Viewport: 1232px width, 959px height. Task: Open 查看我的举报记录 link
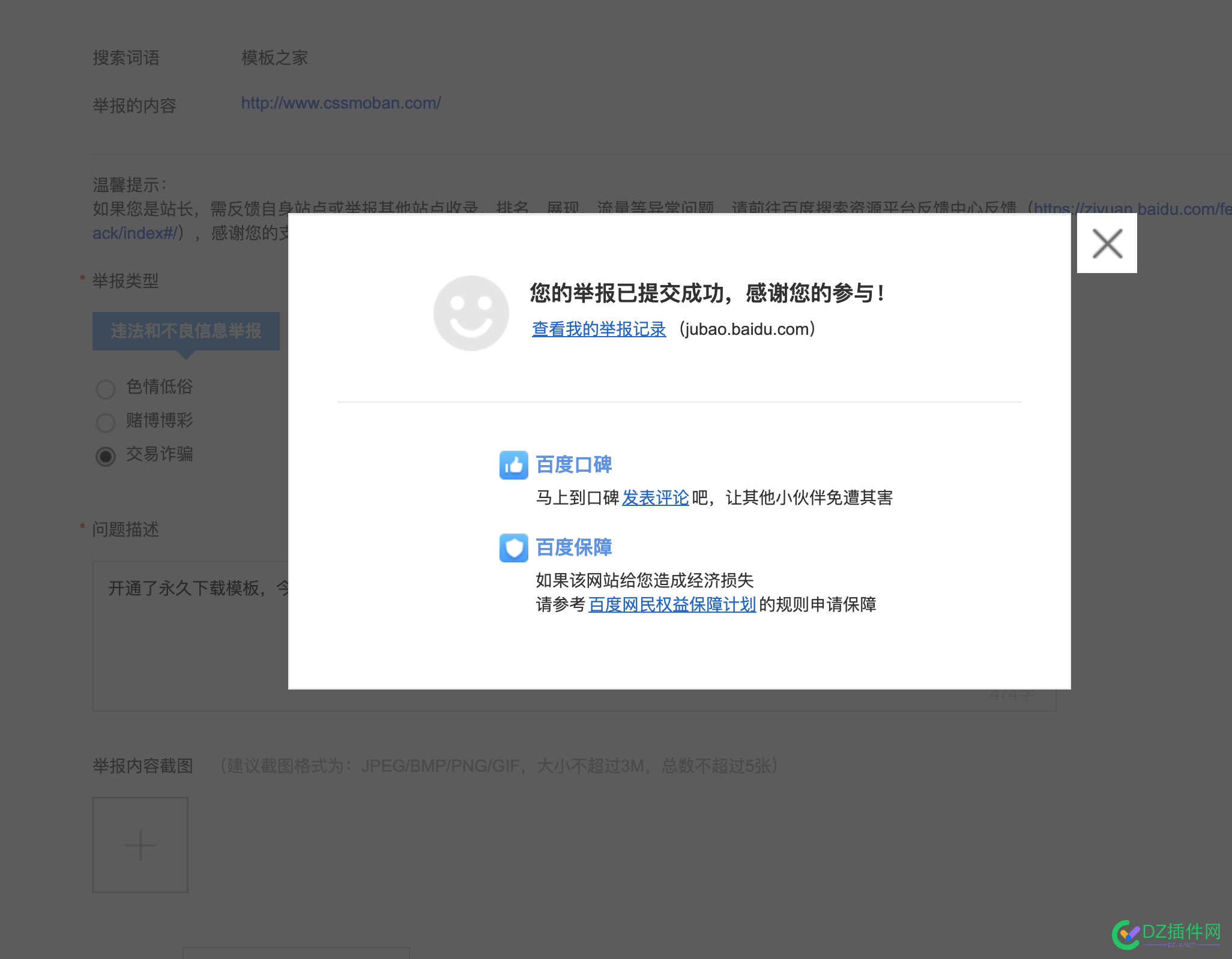point(599,329)
